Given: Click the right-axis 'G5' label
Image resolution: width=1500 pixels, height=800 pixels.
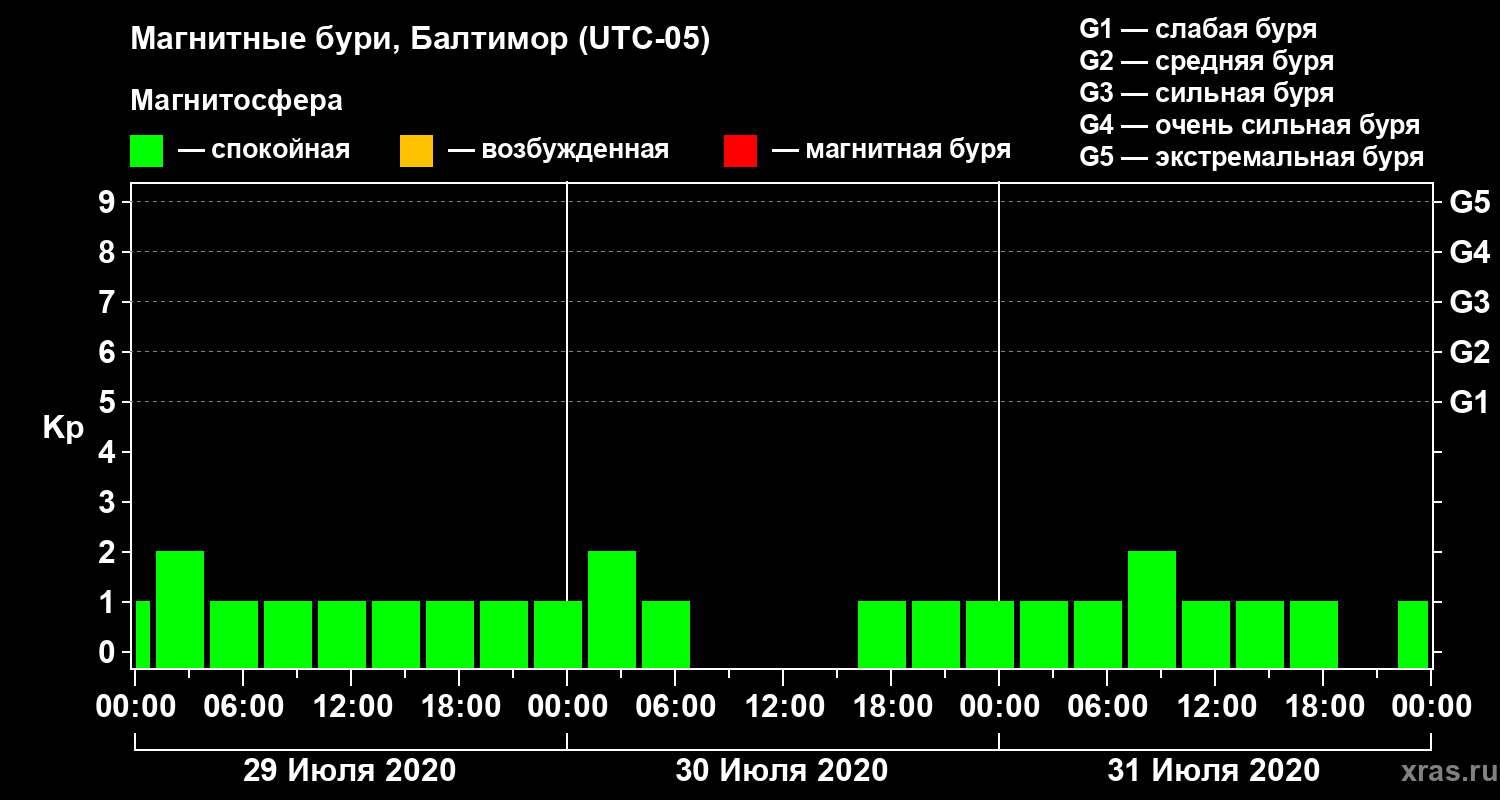Looking at the screenshot, I should point(1469,202).
